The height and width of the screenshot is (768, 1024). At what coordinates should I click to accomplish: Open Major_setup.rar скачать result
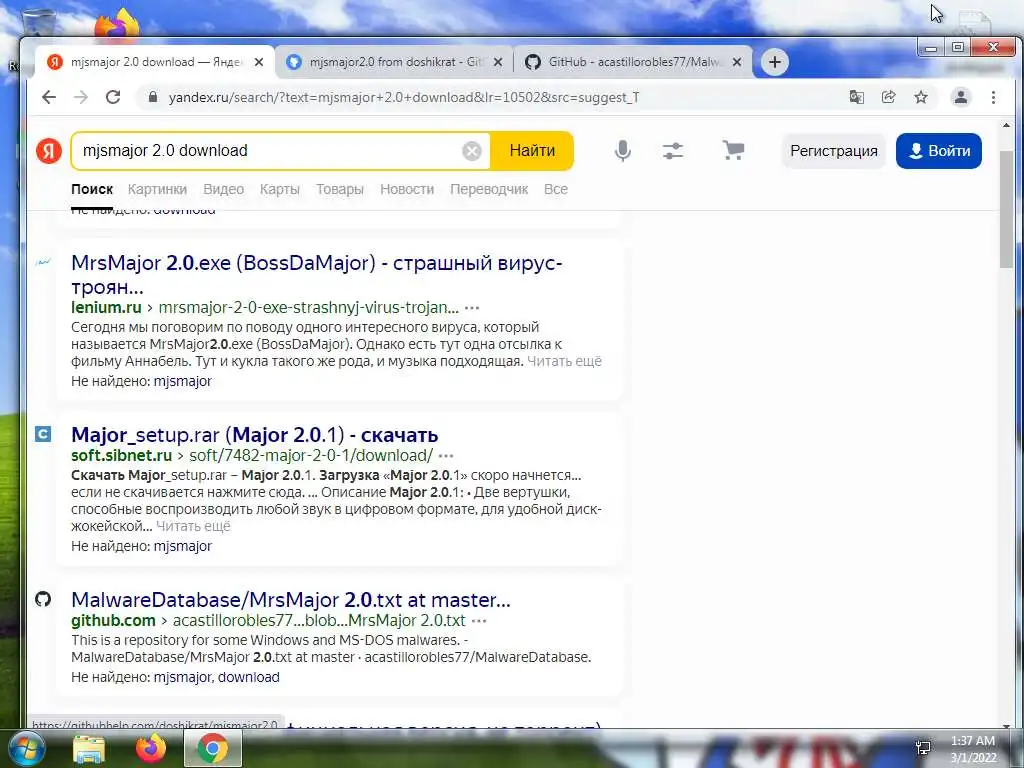coord(255,435)
